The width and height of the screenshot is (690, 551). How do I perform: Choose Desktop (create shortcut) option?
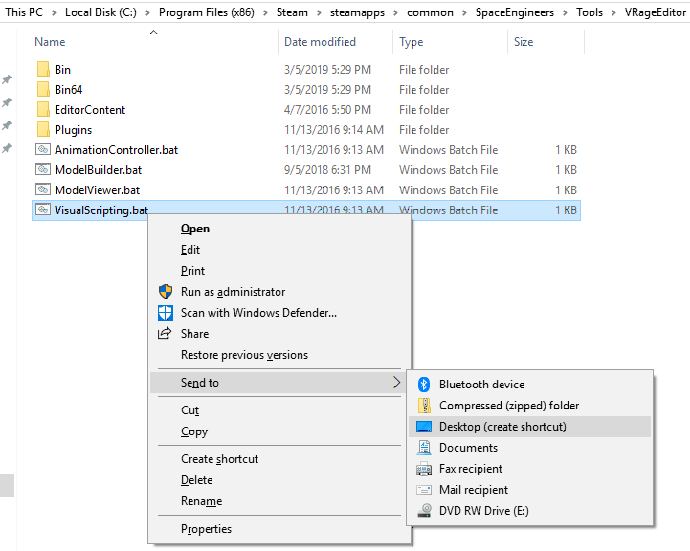tap(502, 427)
